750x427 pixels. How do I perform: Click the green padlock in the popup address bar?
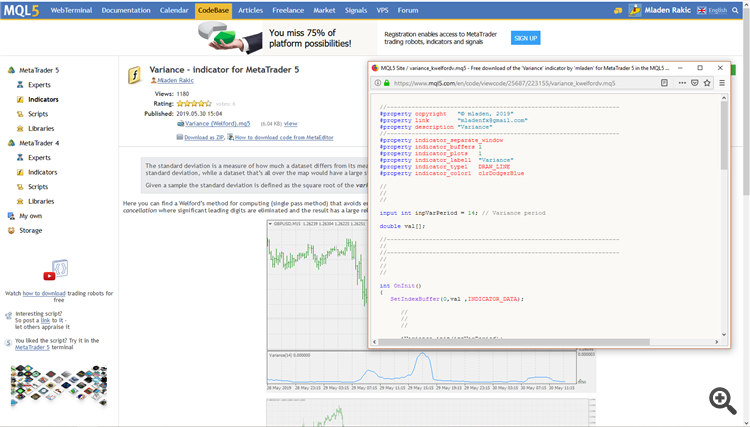click(x=386, y=83)
